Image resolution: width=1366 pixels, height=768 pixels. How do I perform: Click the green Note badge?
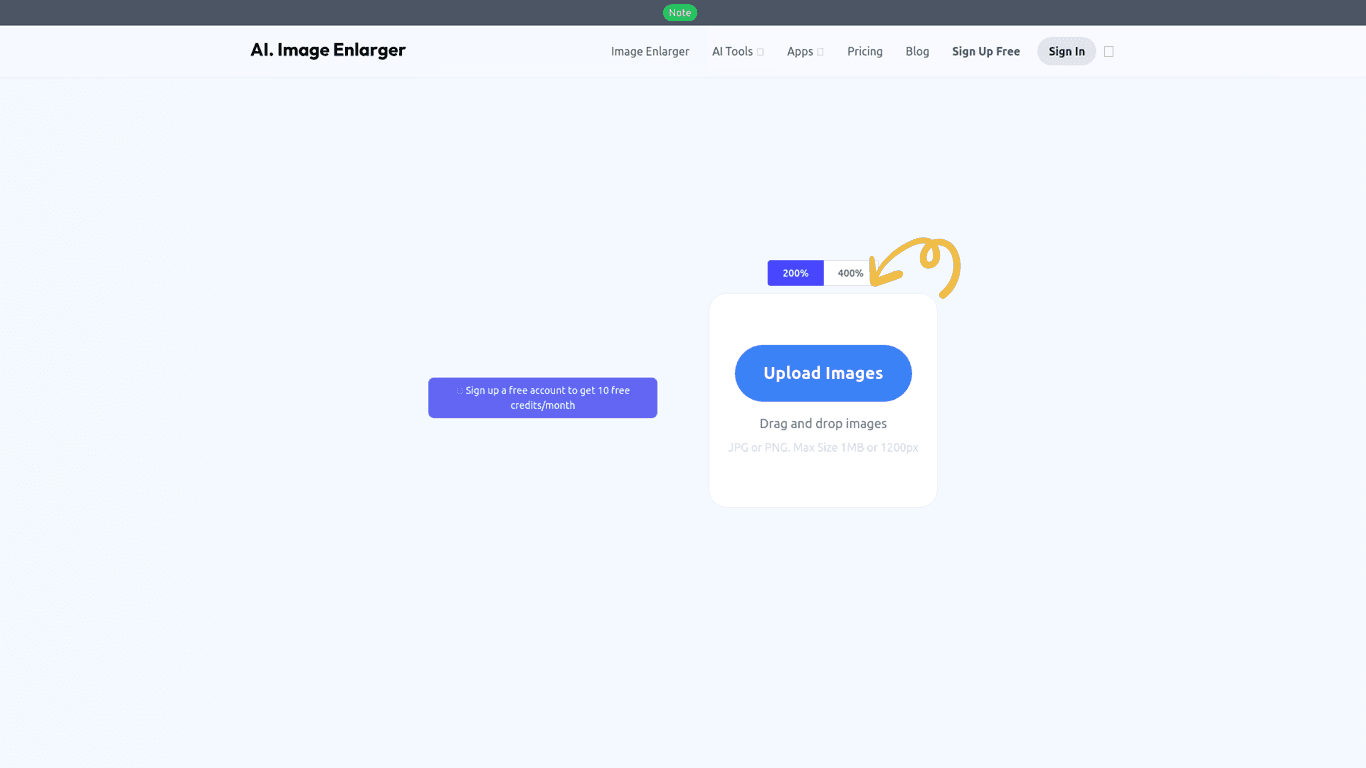[679, 13]
